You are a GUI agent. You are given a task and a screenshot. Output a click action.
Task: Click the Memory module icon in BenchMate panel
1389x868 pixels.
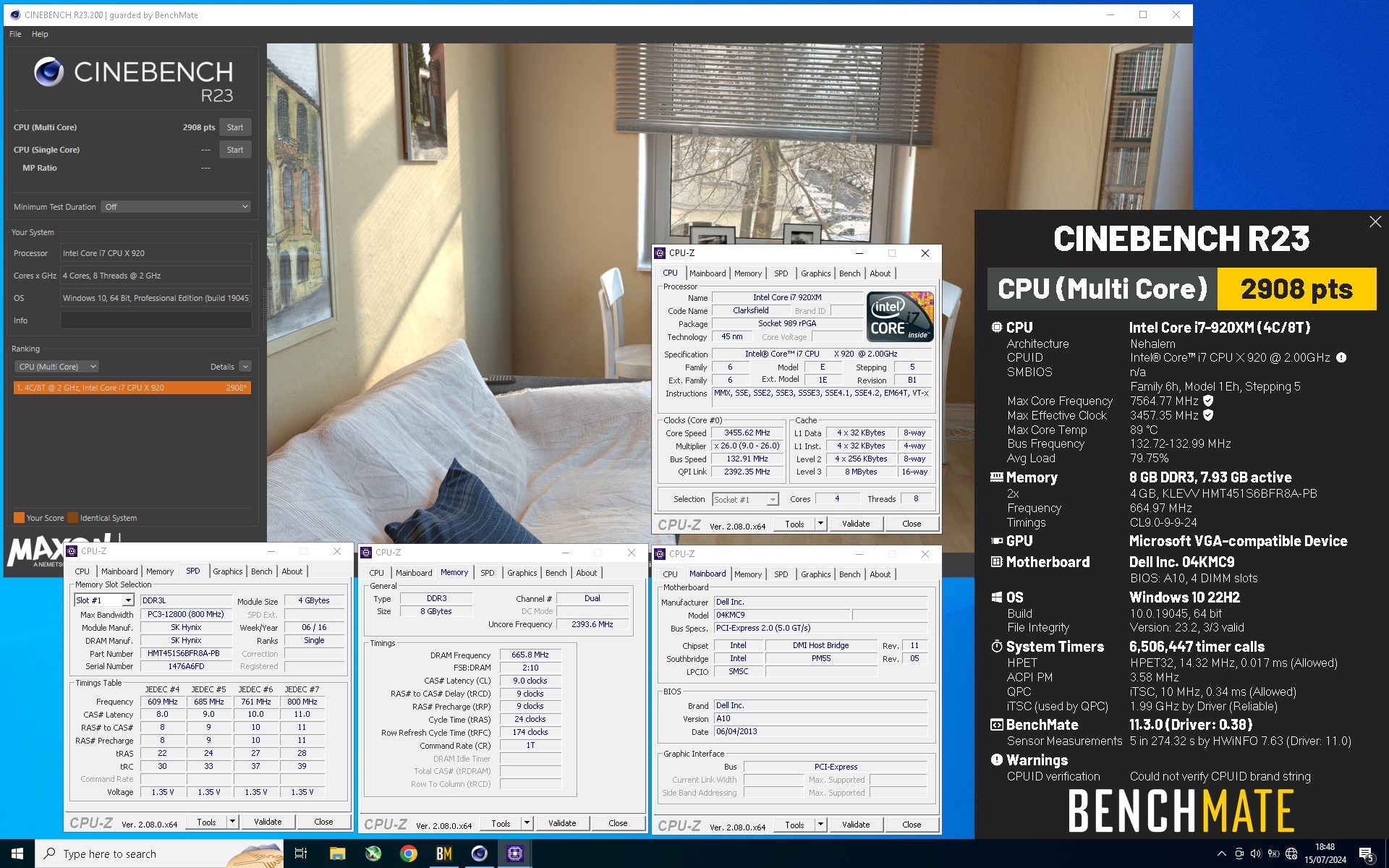tap(996, 477)
